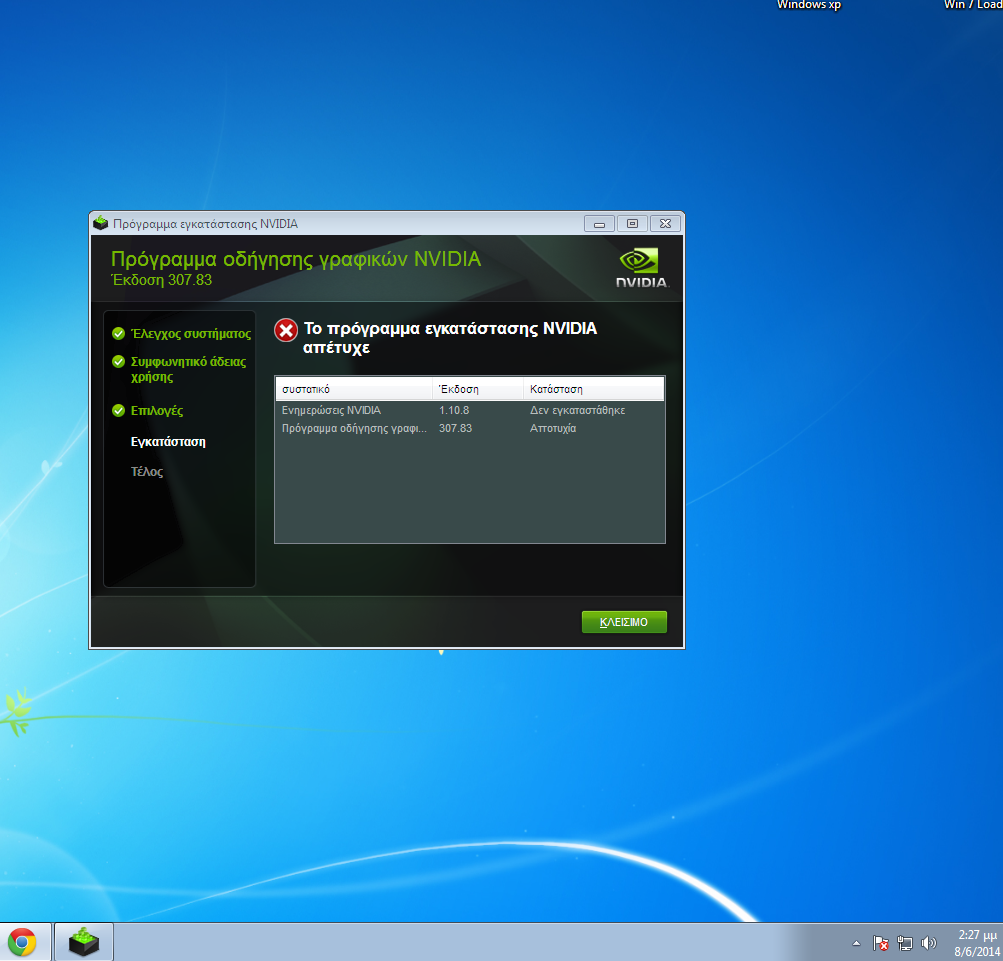Show hidden tray icons arrow
The image size is (1003, 961).
857,943
